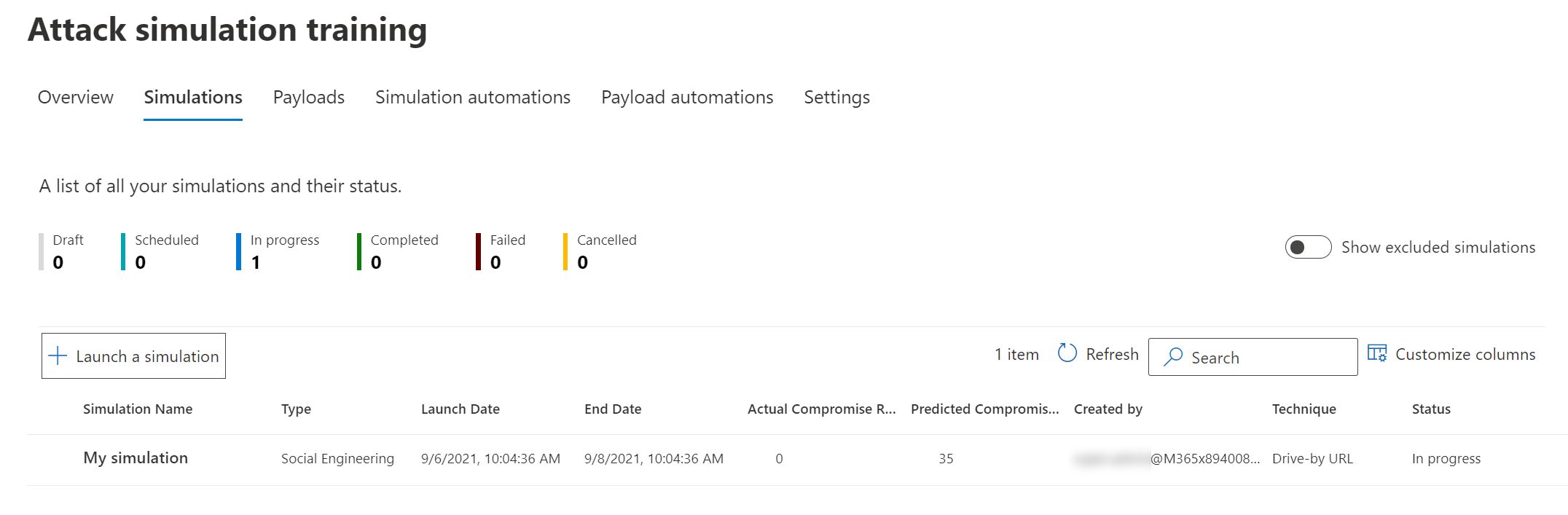This screenshot has height=515, width=1568.
Task: Click the End Date column header
Action: pos(613,409)
